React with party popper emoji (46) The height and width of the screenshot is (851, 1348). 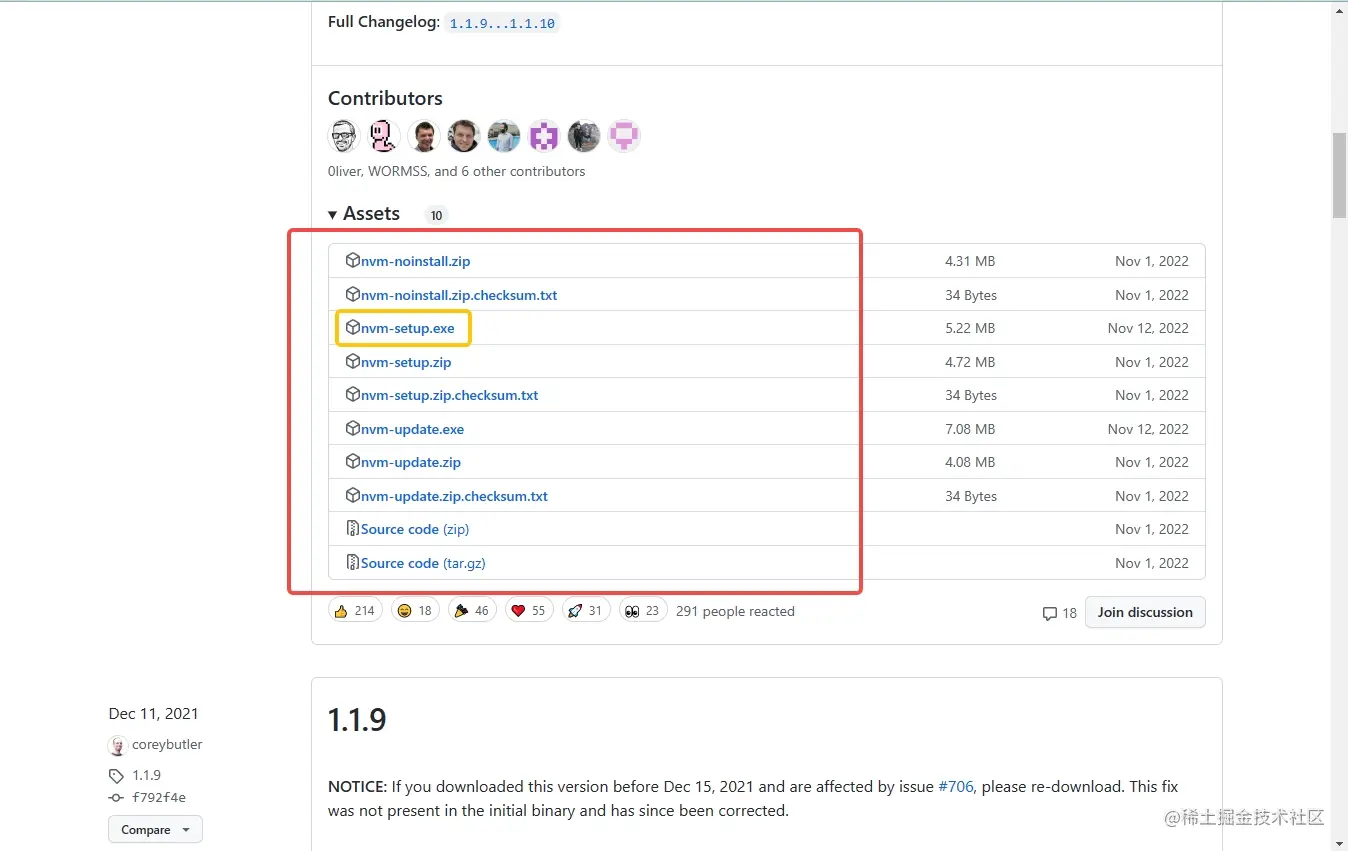tap(472, 611)
